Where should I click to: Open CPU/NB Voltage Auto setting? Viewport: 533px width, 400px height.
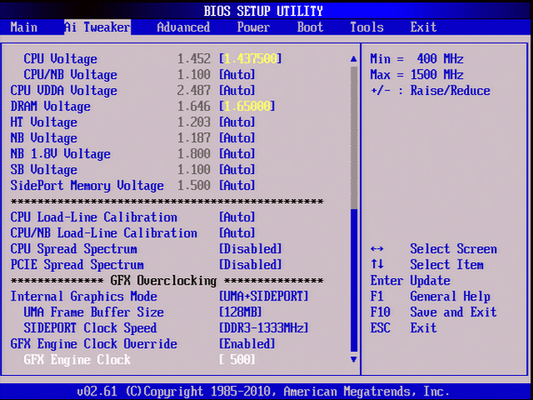(237, 75)
